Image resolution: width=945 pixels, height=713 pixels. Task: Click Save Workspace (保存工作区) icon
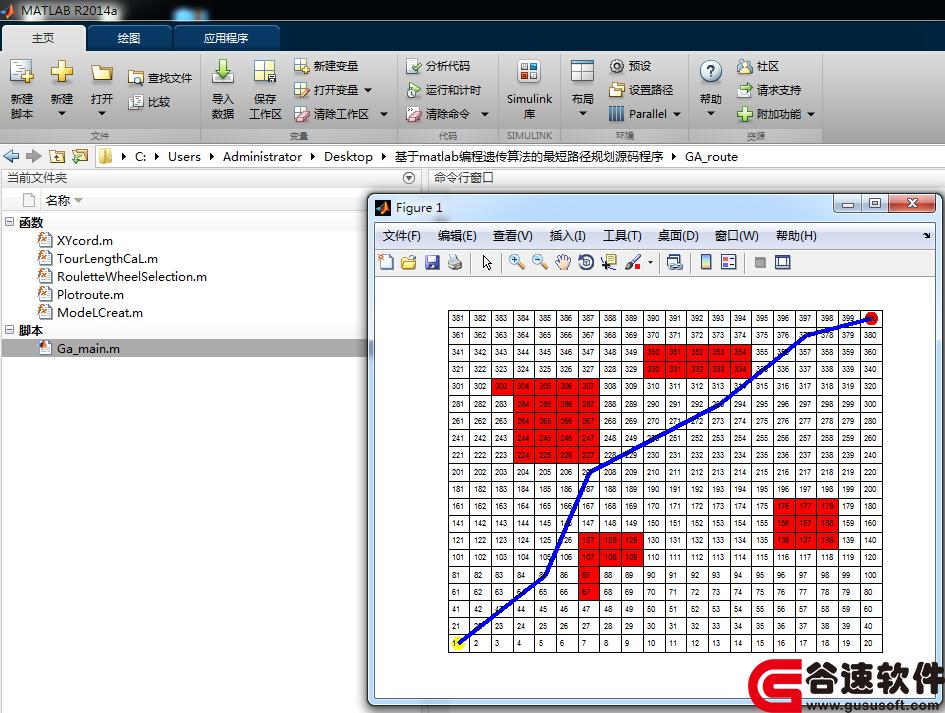[265, 72]
